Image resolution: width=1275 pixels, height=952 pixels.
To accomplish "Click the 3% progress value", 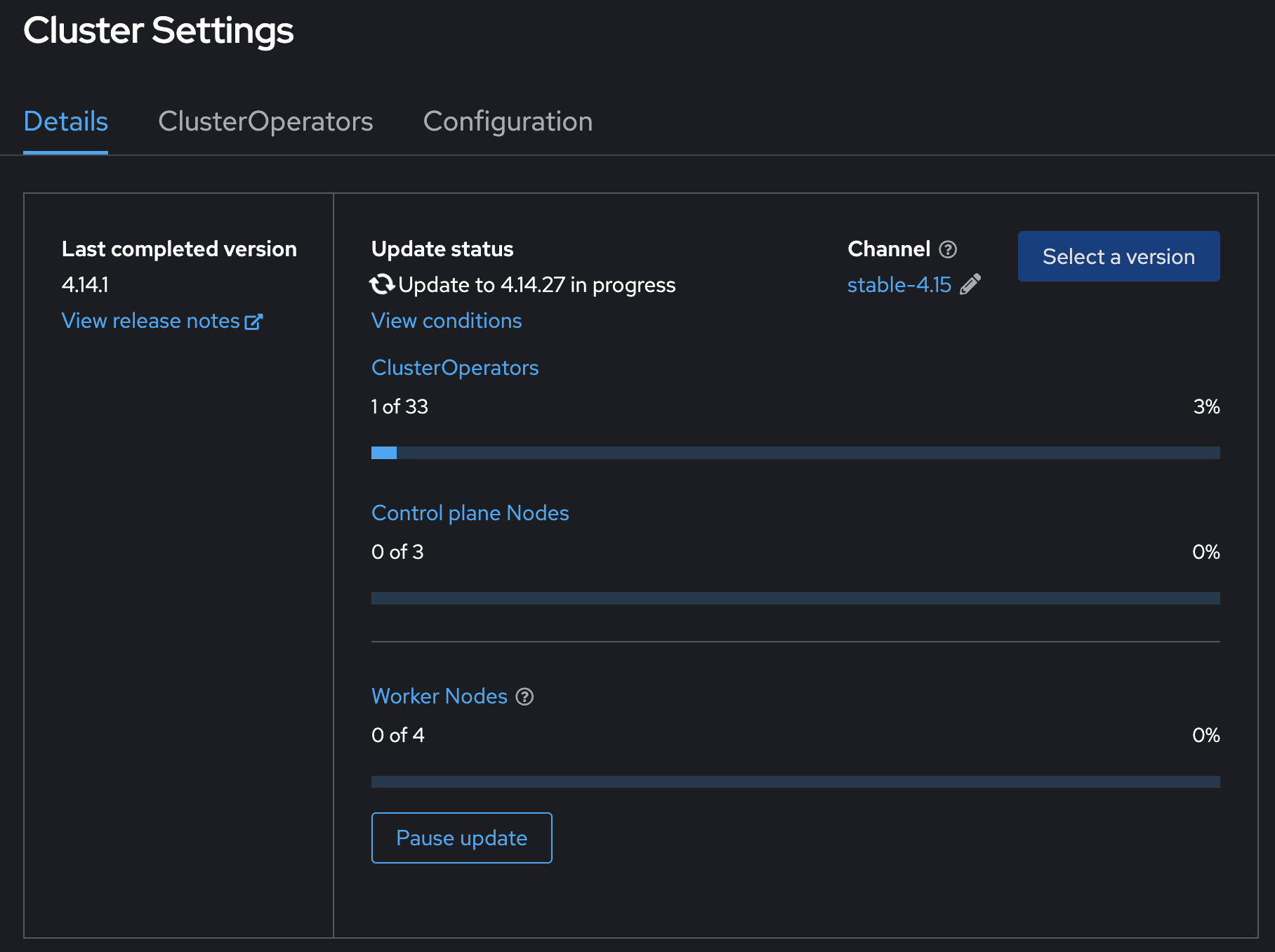I will (x=1206, y=406).
